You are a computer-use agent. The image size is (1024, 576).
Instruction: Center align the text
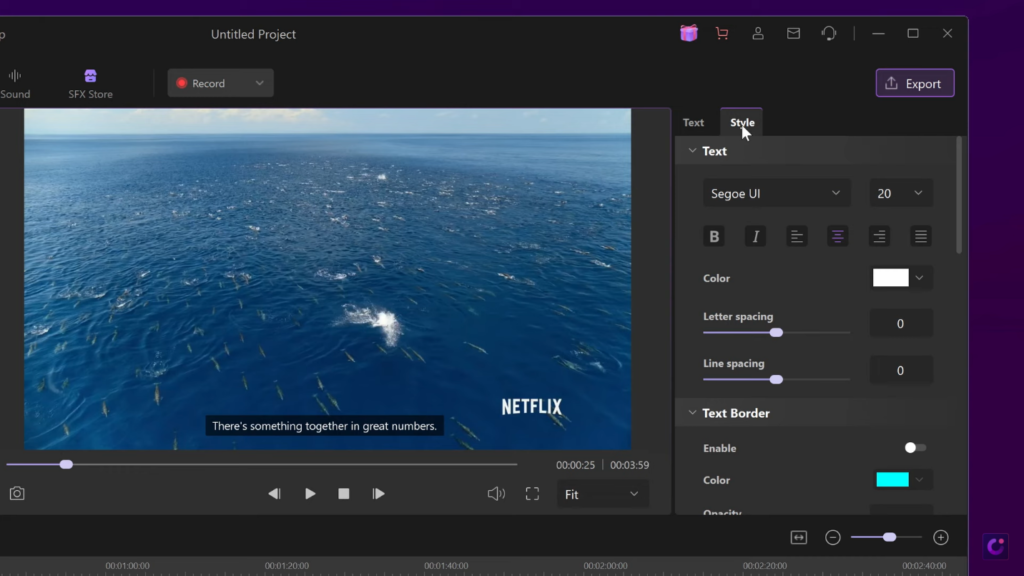pyautogui.click(x=838, y=236)
